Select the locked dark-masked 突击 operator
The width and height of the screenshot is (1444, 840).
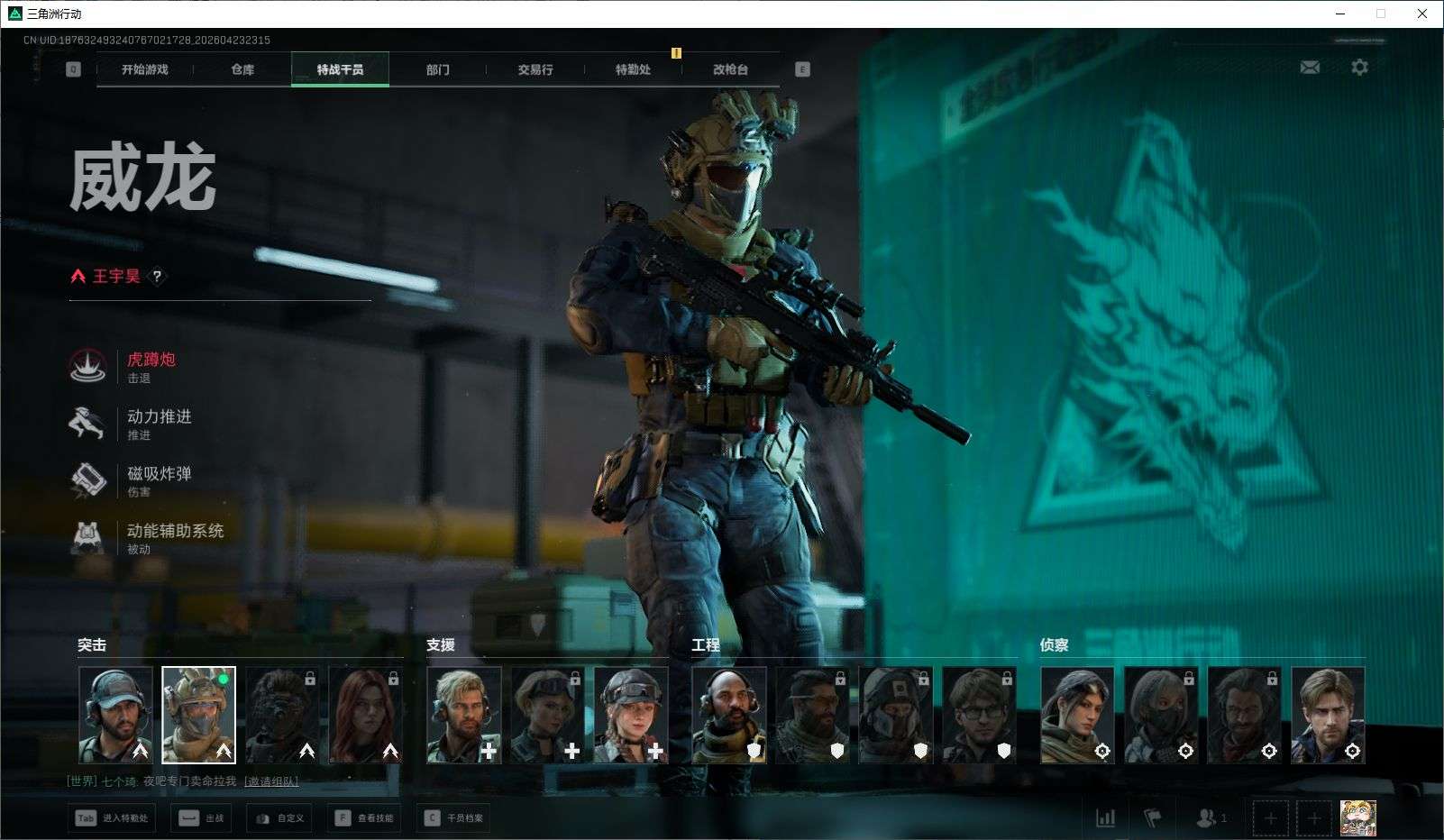click(x=282, y=715)
